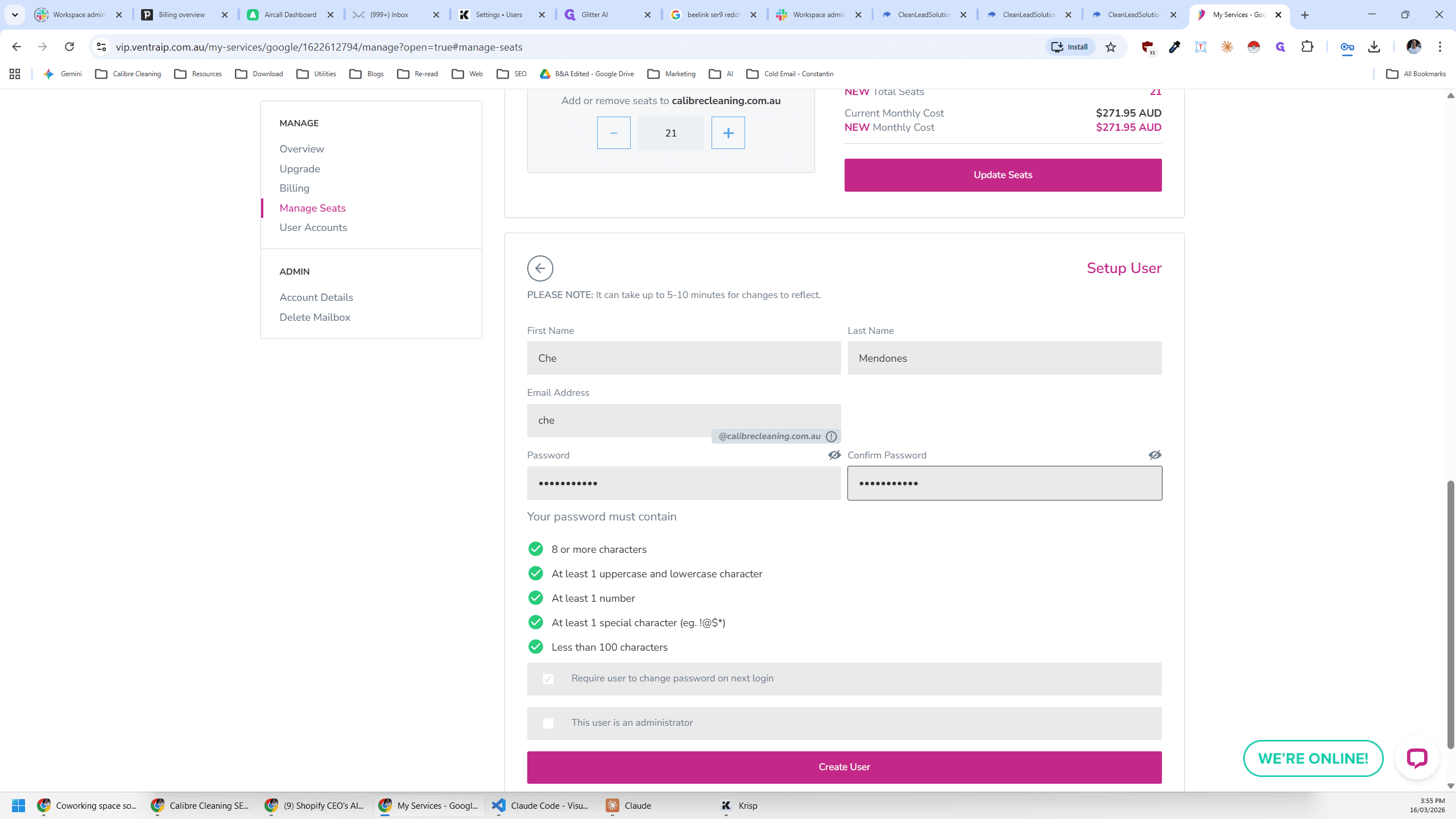Open Upgrade in Manage sidebar

pos(300,169)
